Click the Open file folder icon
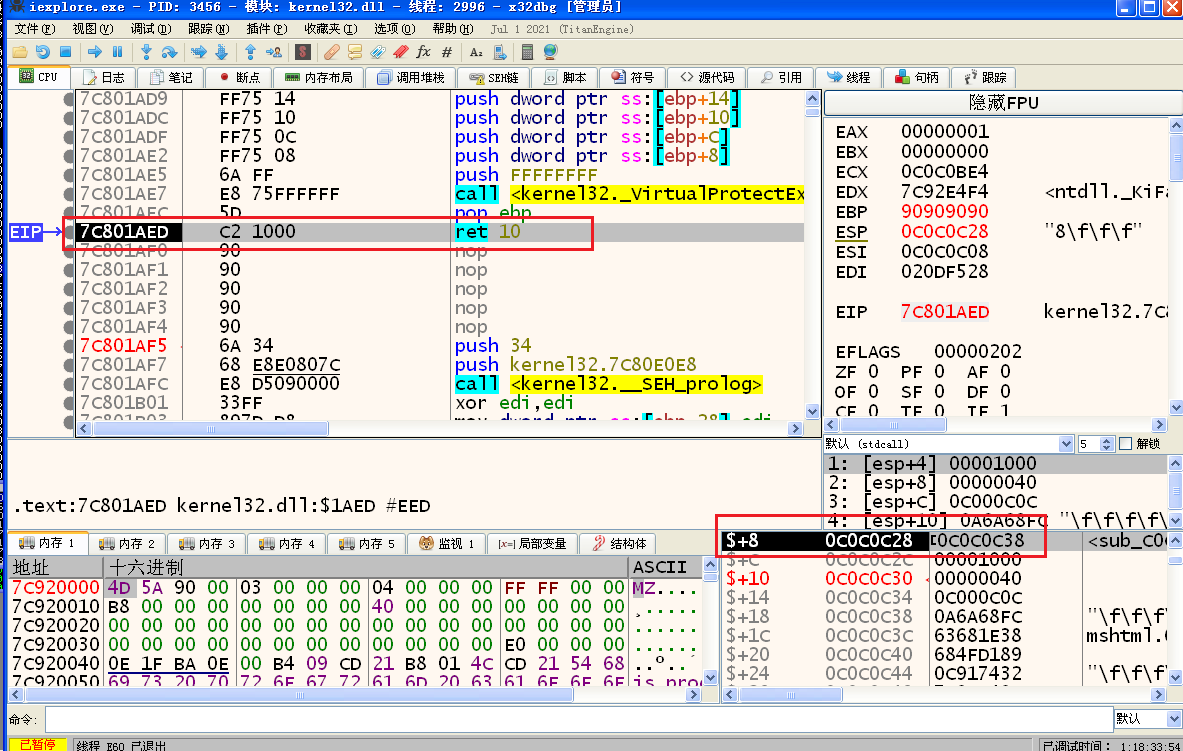1183x751 pixels. tap(19, 52)
